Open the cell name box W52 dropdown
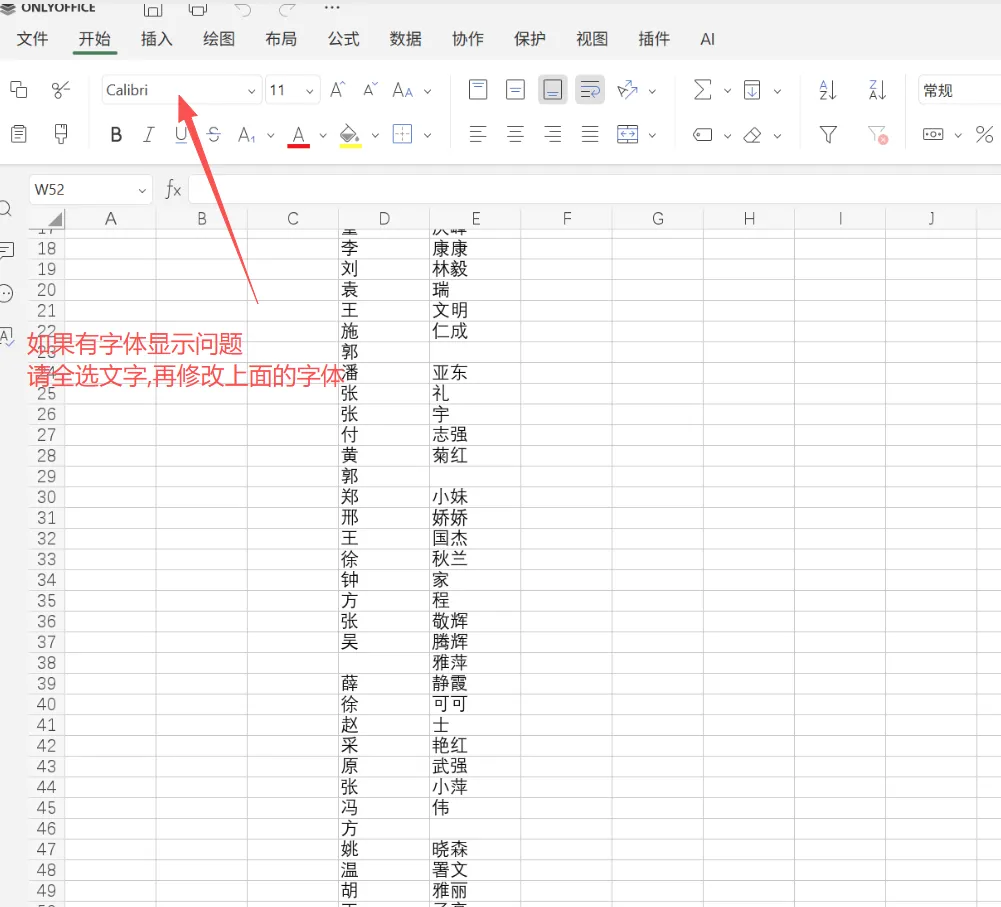1001x907 pixels. (x=142, y=190)
